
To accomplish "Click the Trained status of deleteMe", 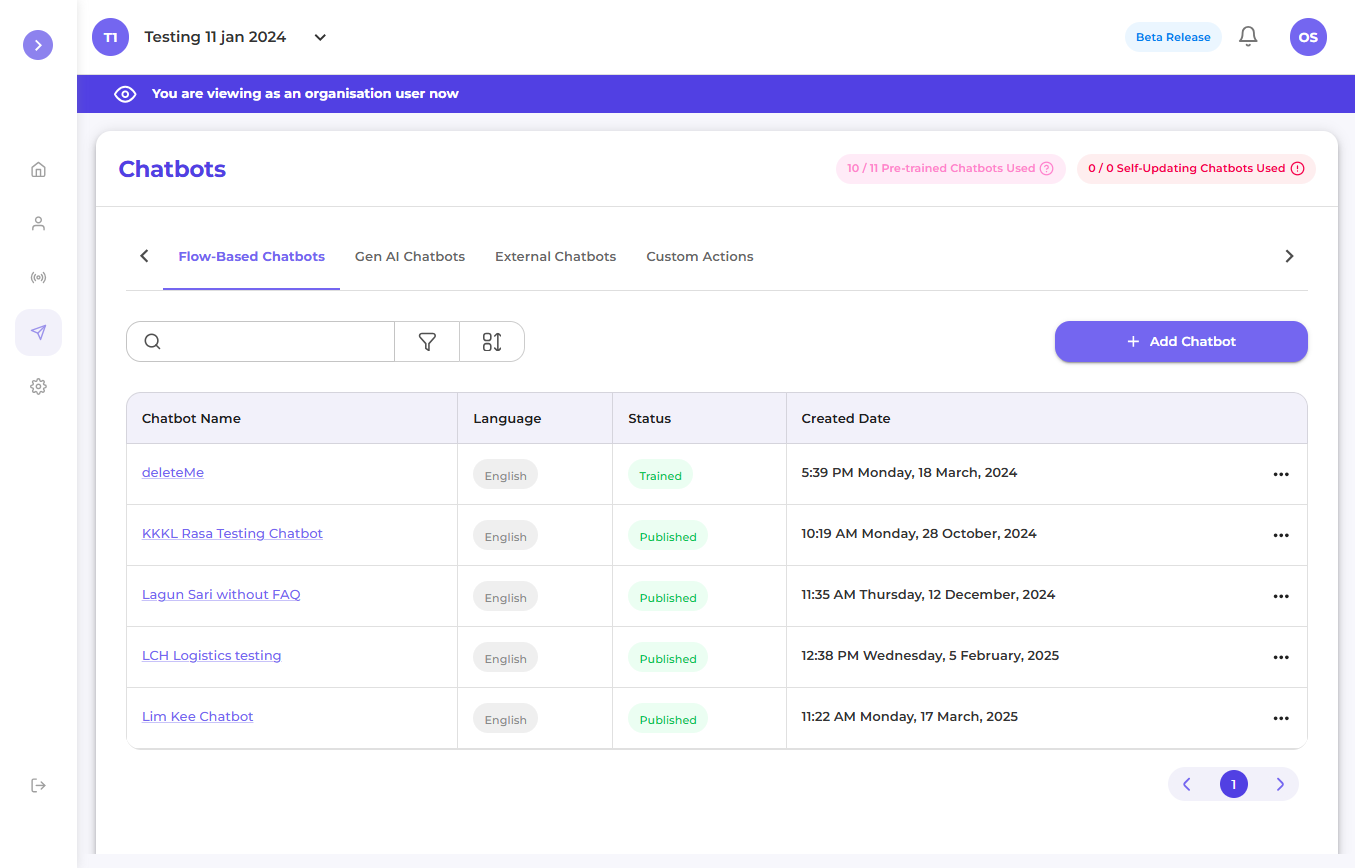I will coord(660,475).
